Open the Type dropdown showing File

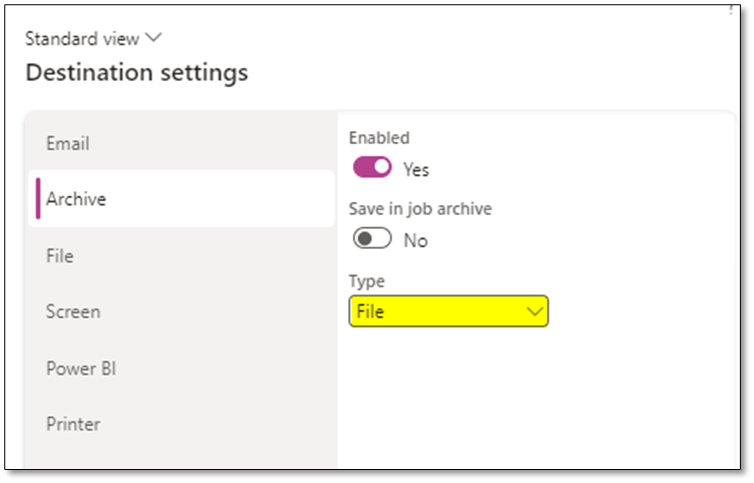[x=448, y=311]
